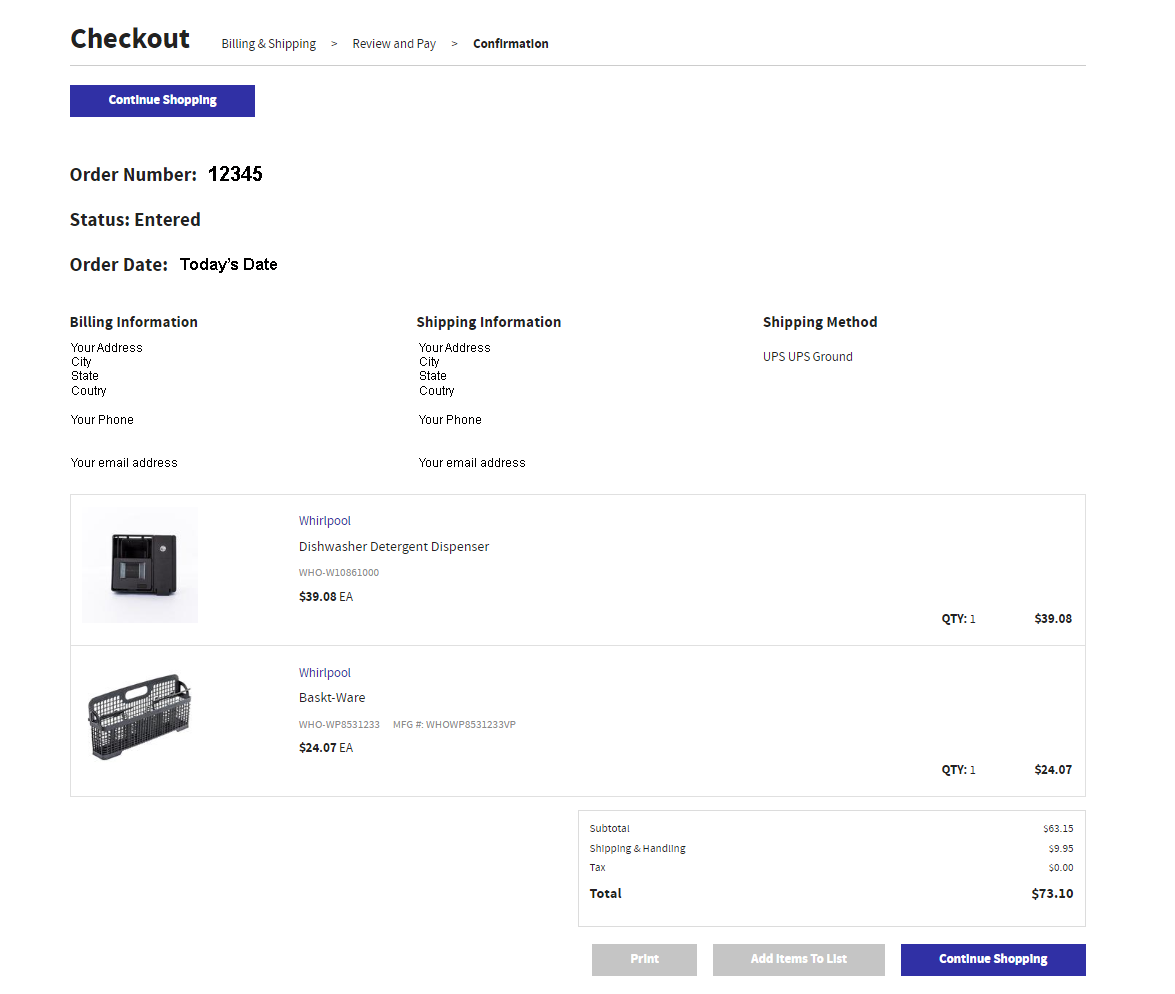Click the Shipping Method heading
The image size is (1175, 994).
820,322
